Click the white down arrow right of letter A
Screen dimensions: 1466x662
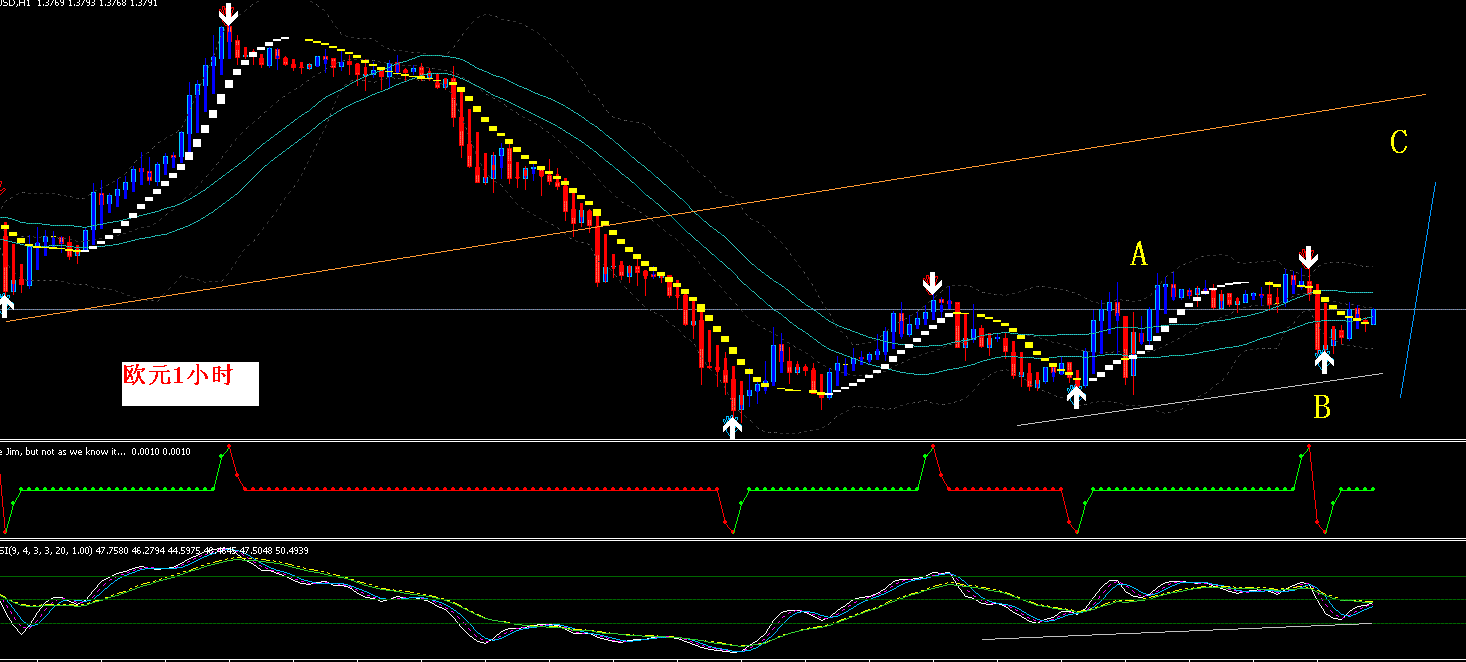(x=1308, y=257)
